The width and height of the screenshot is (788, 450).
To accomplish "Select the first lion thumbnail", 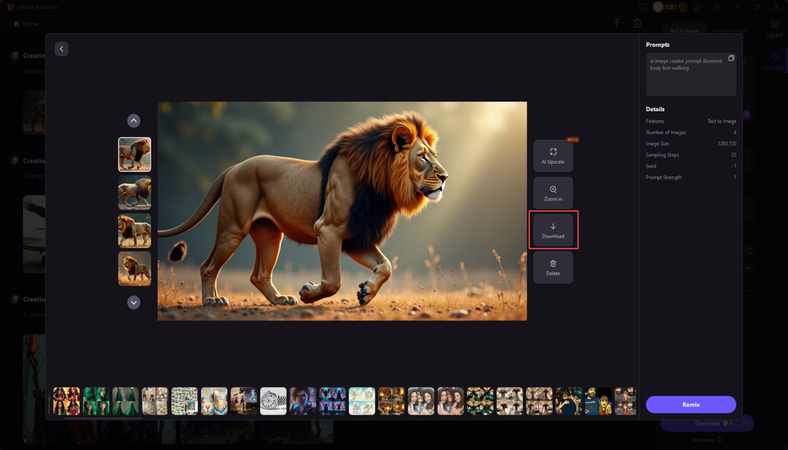I will pyautogui.click(x=135, y=155).
